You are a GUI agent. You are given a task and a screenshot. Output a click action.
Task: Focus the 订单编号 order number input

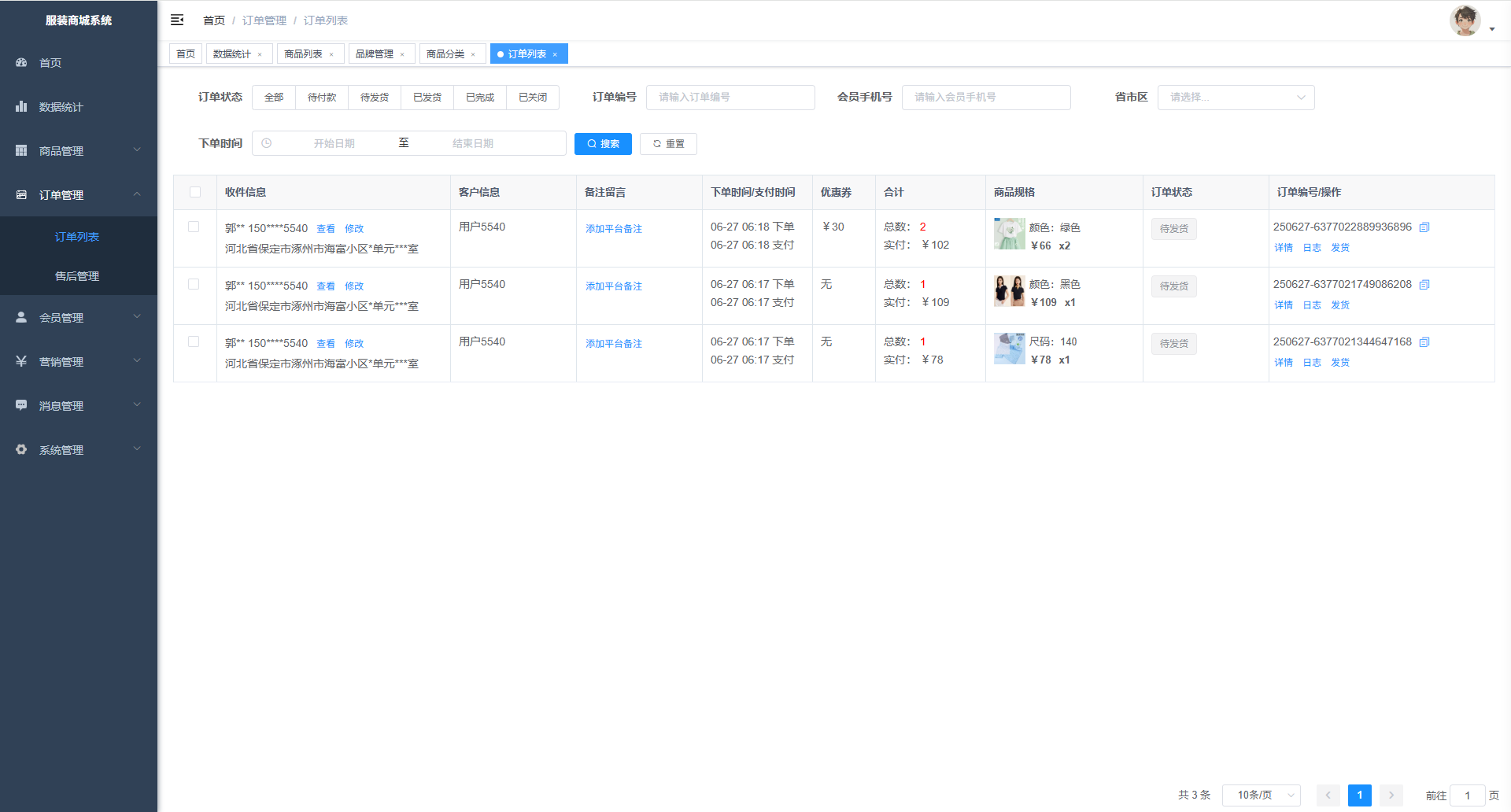[730, 98]
